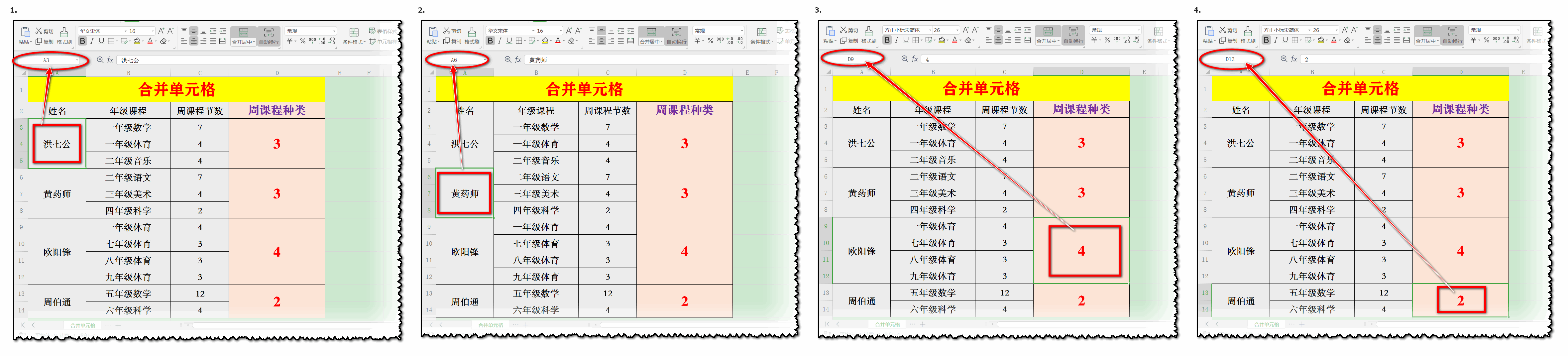Click the zoom magnifier icon beside fx in screenshot 1
1568x356 pixels.
(x=100, y=60)
